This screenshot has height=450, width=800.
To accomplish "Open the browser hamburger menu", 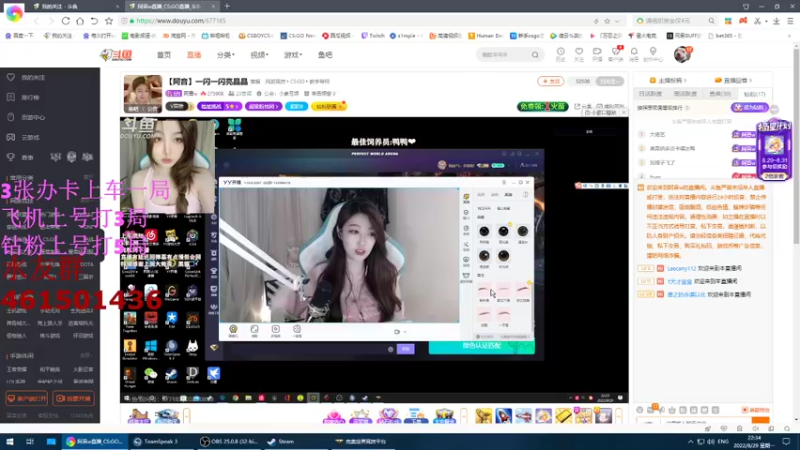I will [790, 21].
